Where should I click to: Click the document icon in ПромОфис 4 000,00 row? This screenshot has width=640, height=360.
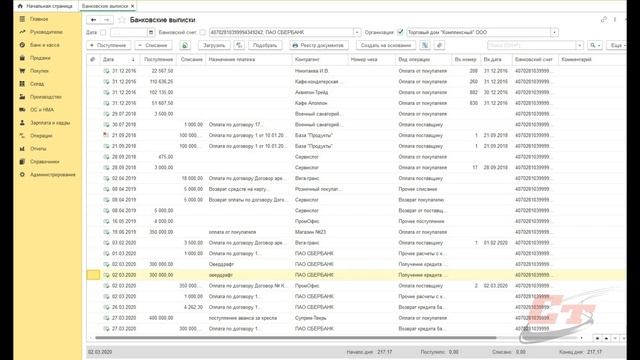pos(106,221)
